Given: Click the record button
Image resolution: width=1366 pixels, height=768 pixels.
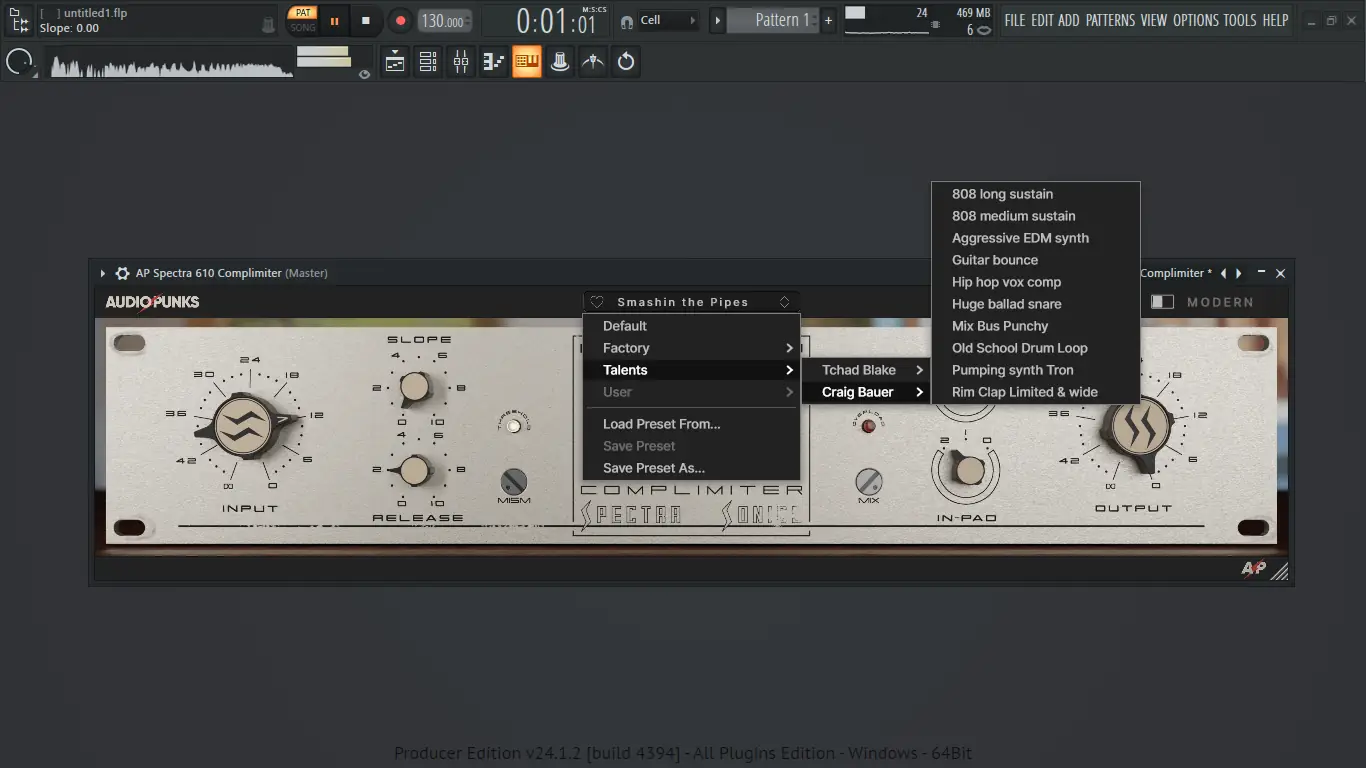Looking at the screenshot, I should [400, 21].
